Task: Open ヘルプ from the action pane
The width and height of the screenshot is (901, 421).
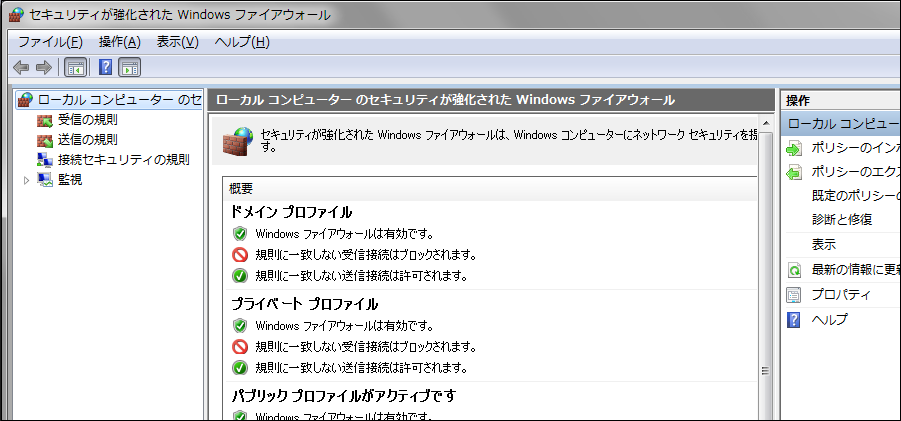Action: [x=829, y=320]
